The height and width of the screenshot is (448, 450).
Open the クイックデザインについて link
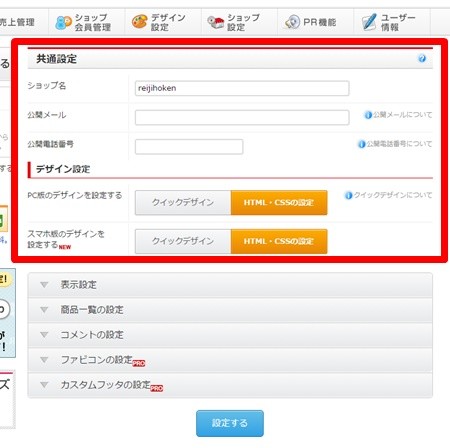coord(393,195)
